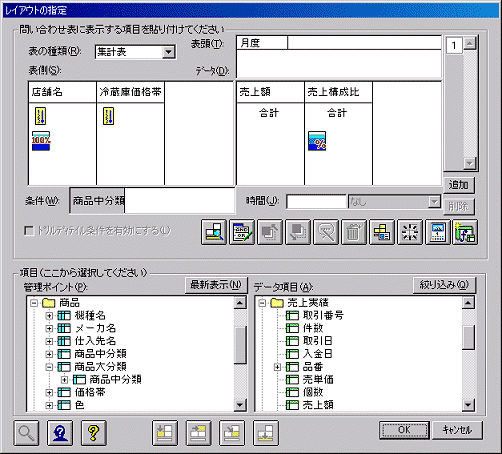502x454 pixels.
Task: Click the 商品 folder icon in tree
Action: pos(49,303)
